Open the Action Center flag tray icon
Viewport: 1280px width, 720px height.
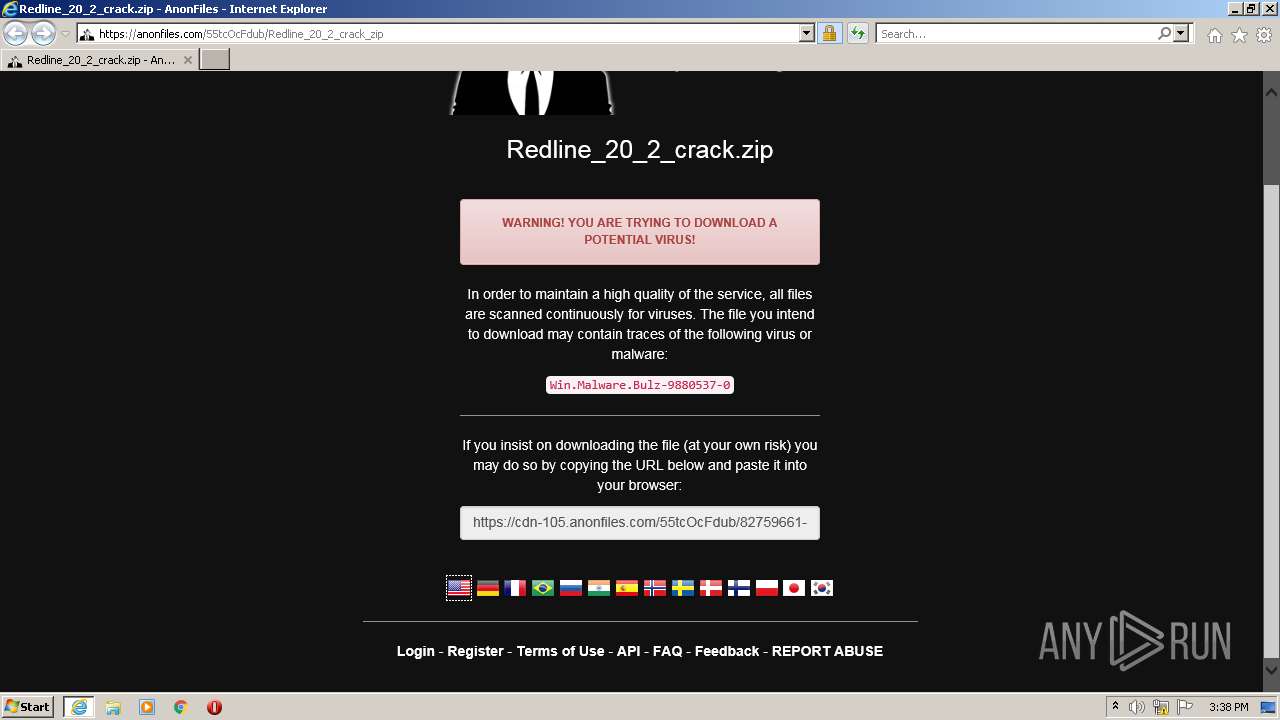(x=1185, y=707)
